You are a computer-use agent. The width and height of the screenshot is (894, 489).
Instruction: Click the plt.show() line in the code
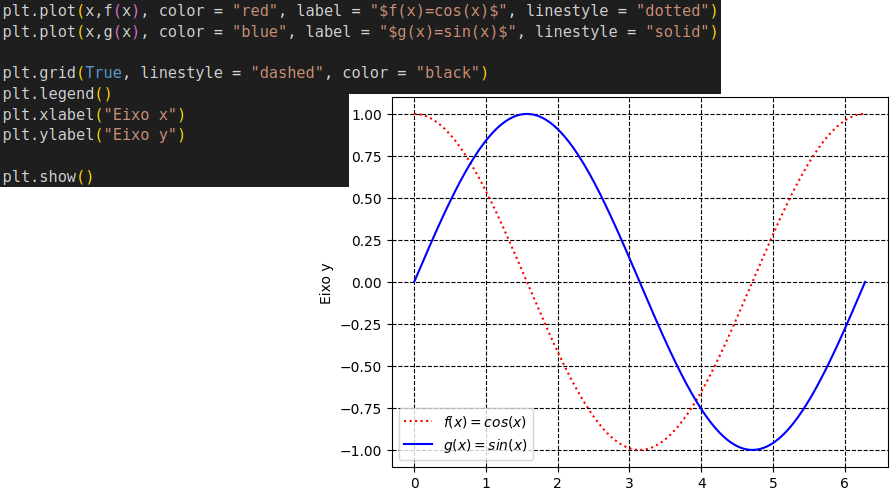(x=47, y=177)
